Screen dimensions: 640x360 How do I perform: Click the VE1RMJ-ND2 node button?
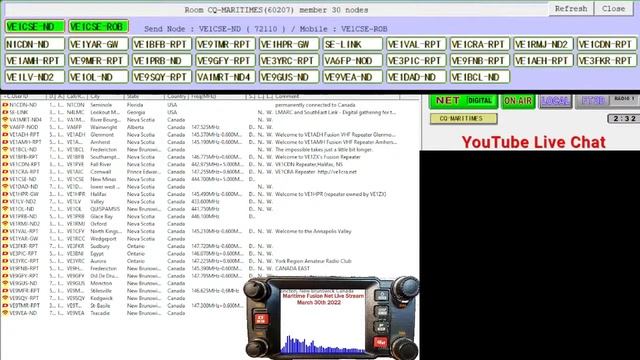pyautogui.click(x=544, y=44)
